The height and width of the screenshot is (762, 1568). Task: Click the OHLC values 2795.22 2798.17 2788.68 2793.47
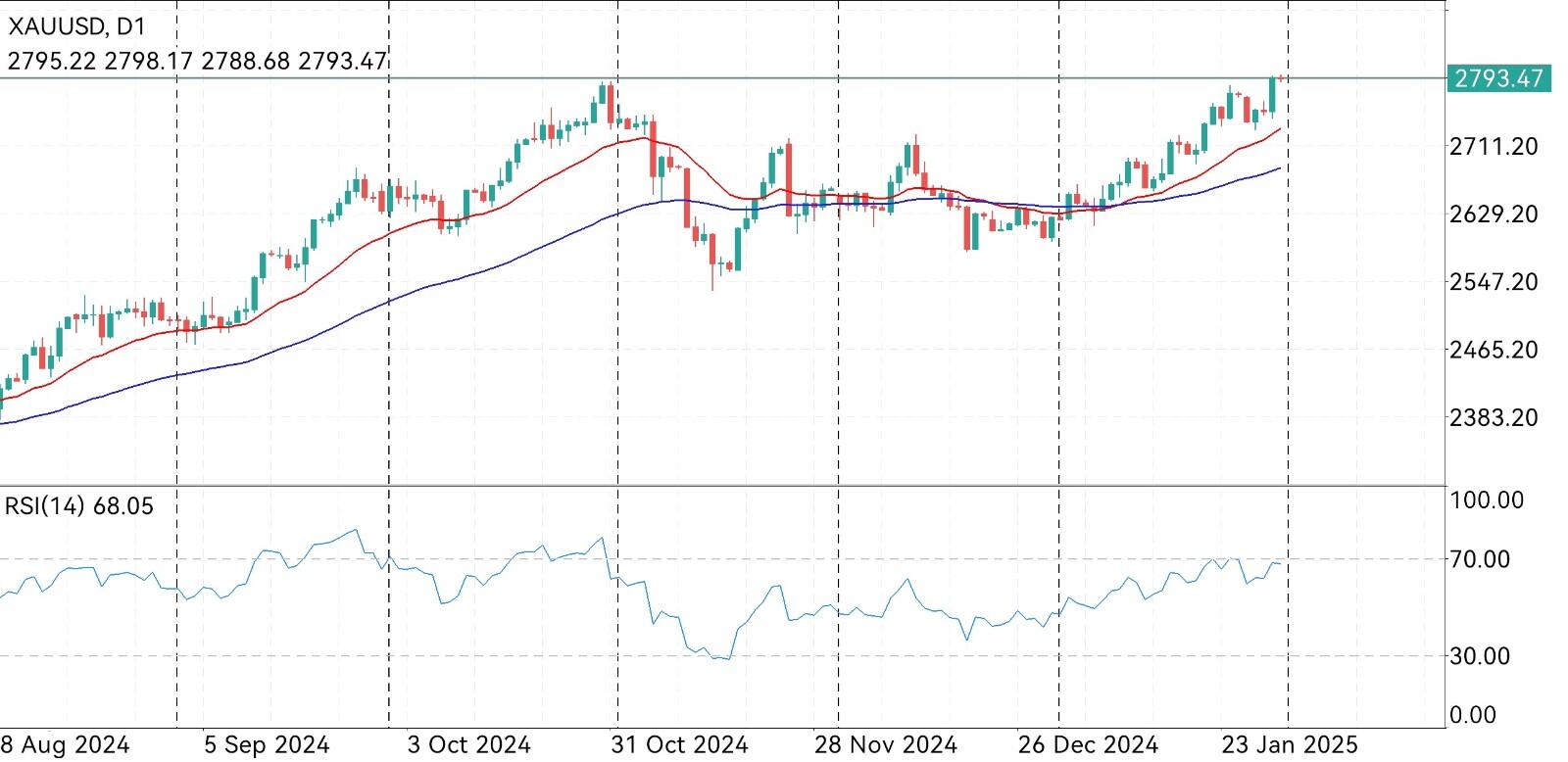[x=197, y=61]
